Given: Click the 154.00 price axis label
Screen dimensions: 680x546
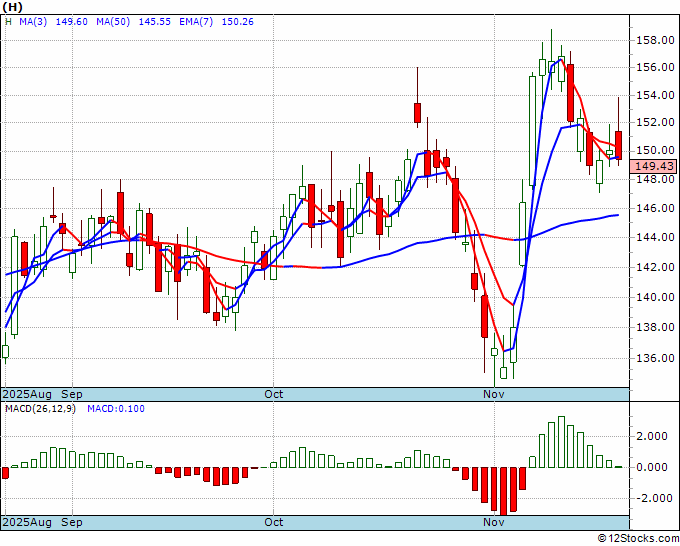Looking at the screenshot, I should [655, 95].
